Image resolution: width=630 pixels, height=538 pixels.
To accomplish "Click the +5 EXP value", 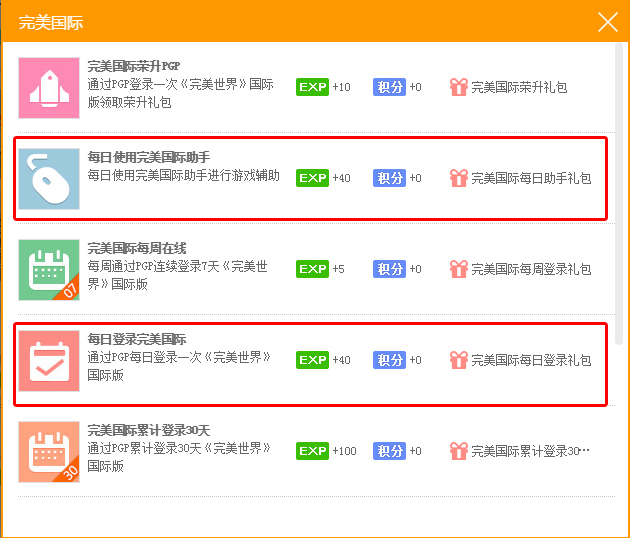I will tap(338, 269).
